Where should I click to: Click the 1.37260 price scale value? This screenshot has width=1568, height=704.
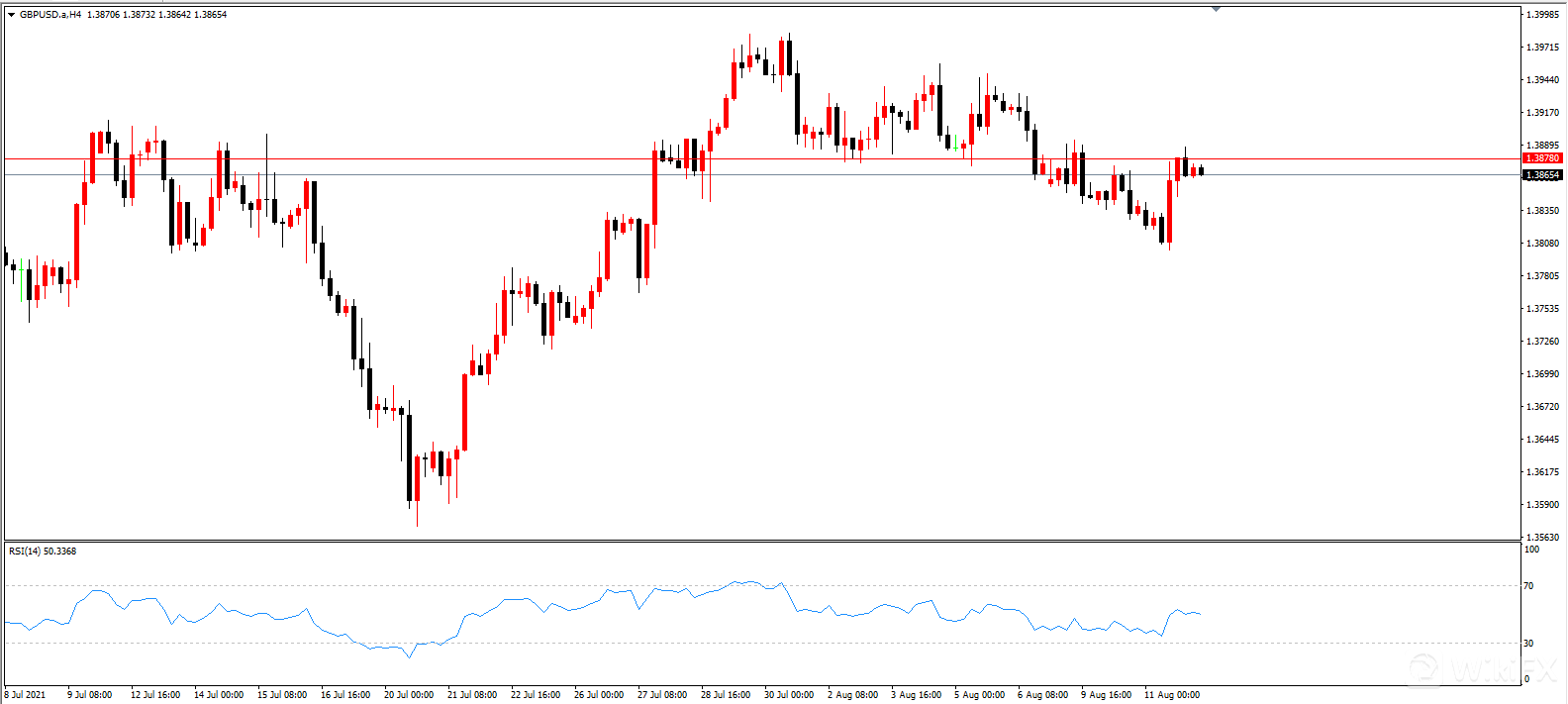(x=1542, y=342)
